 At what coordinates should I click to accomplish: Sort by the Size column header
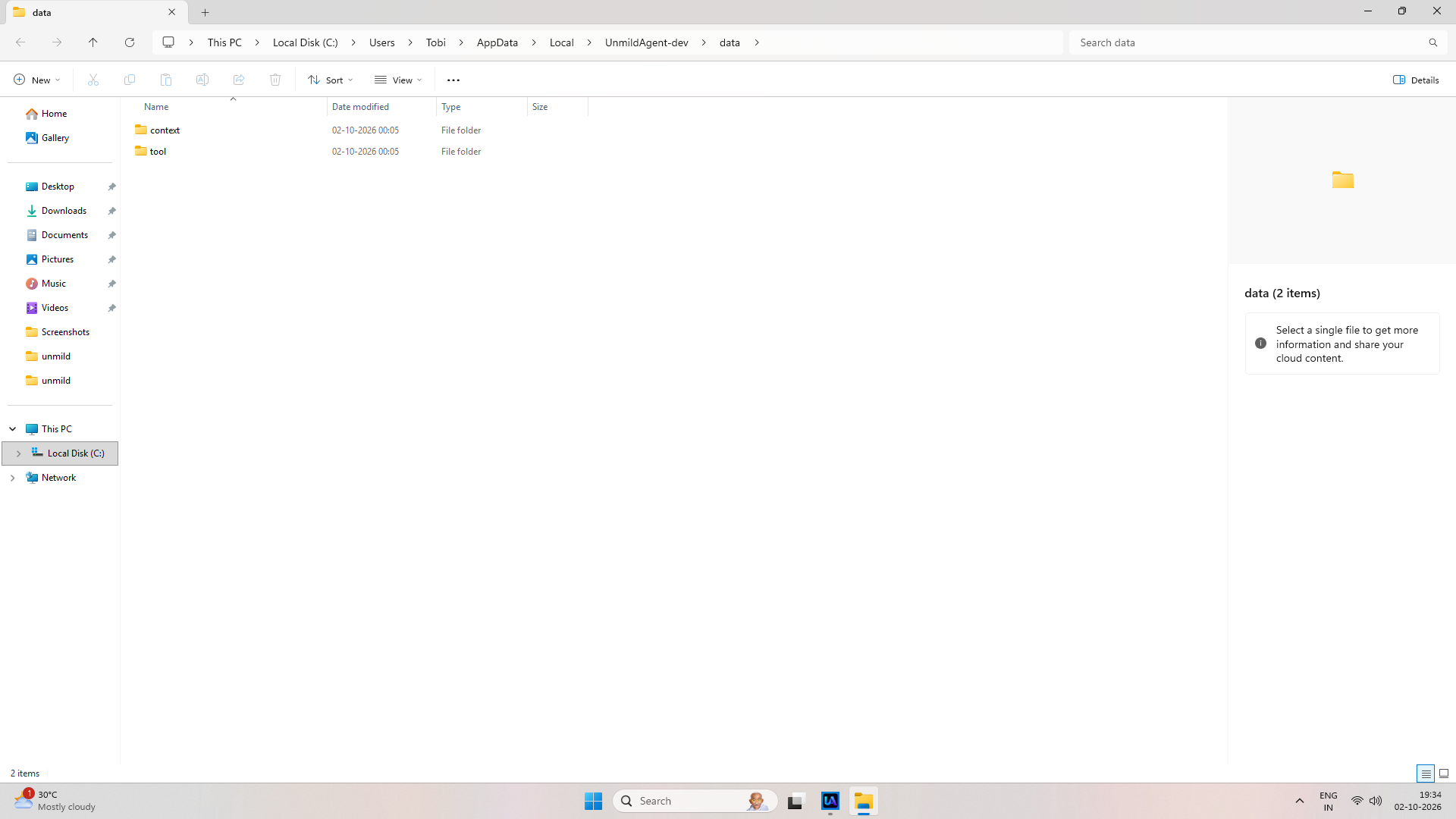coord(557,107)
